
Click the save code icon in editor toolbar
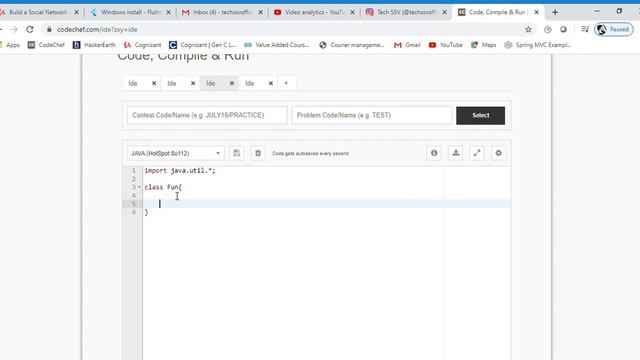tap(236, 153)
